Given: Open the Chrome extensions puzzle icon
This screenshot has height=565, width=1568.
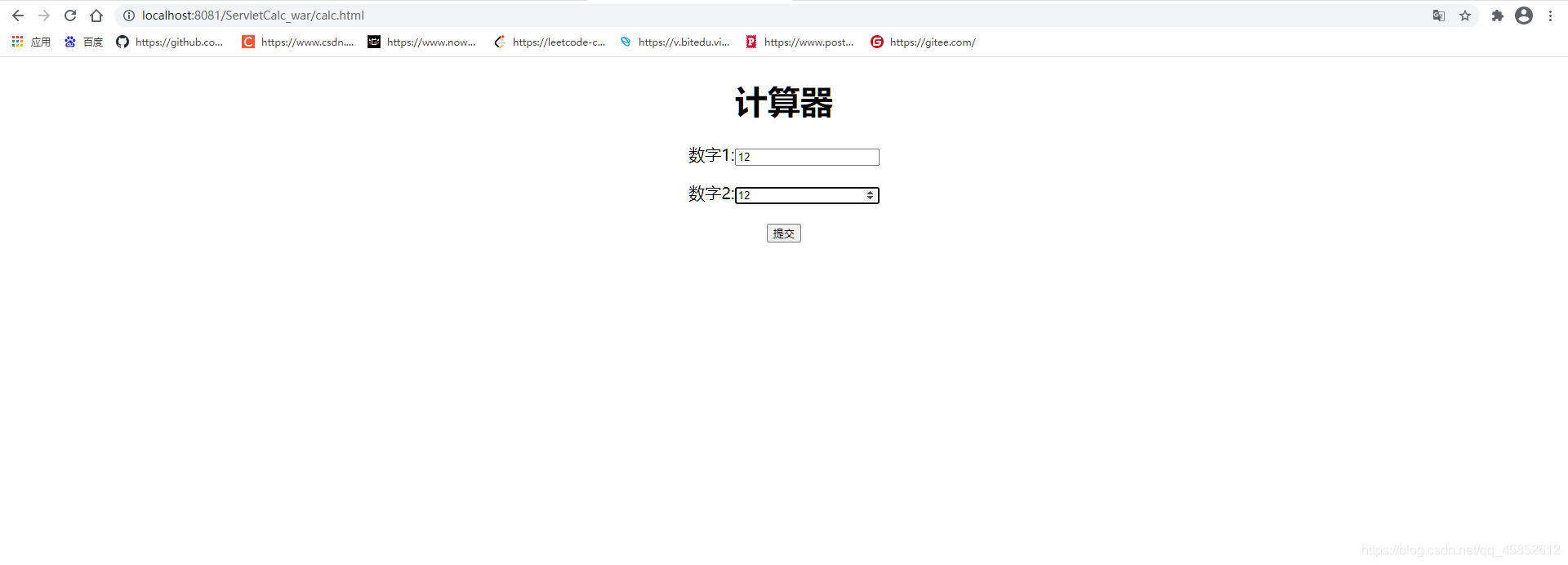Looking at the screenshot, I should click(1498, 16).
